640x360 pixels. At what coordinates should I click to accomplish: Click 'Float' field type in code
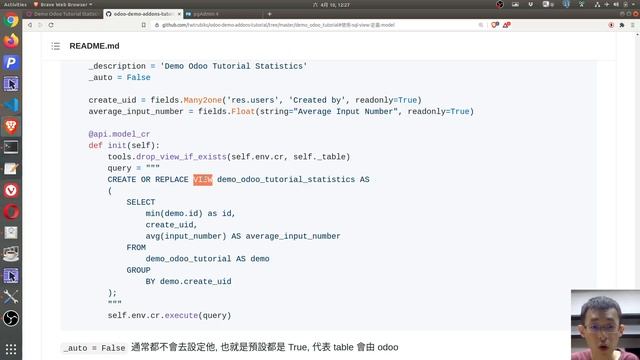click(x=243, y=111)
